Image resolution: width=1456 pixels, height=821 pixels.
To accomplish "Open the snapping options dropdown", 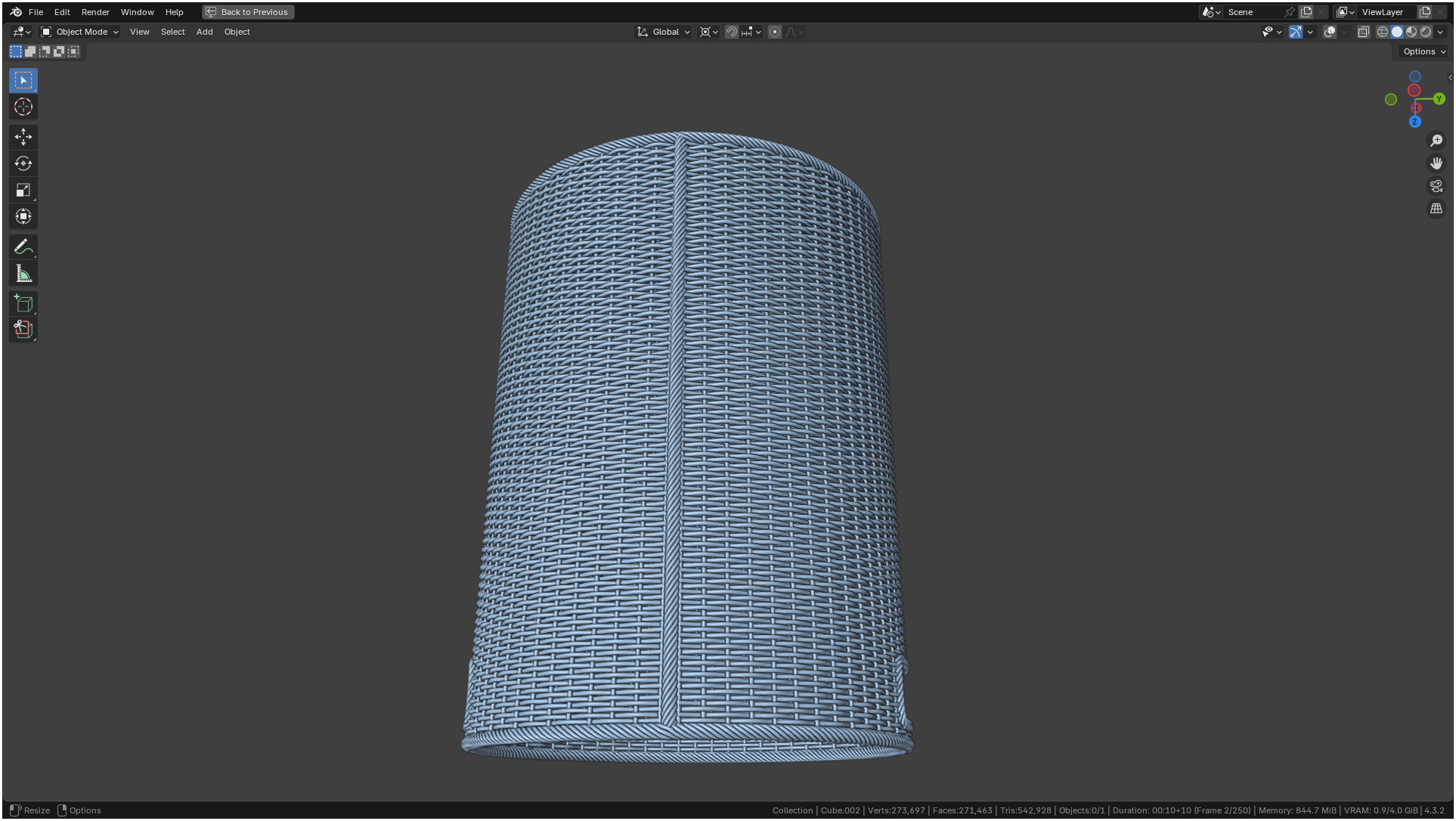I will [752, 32].
